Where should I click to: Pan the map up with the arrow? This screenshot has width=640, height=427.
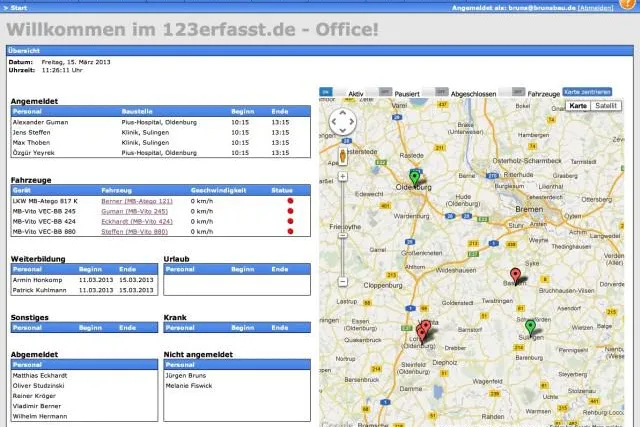coord(343,113)
